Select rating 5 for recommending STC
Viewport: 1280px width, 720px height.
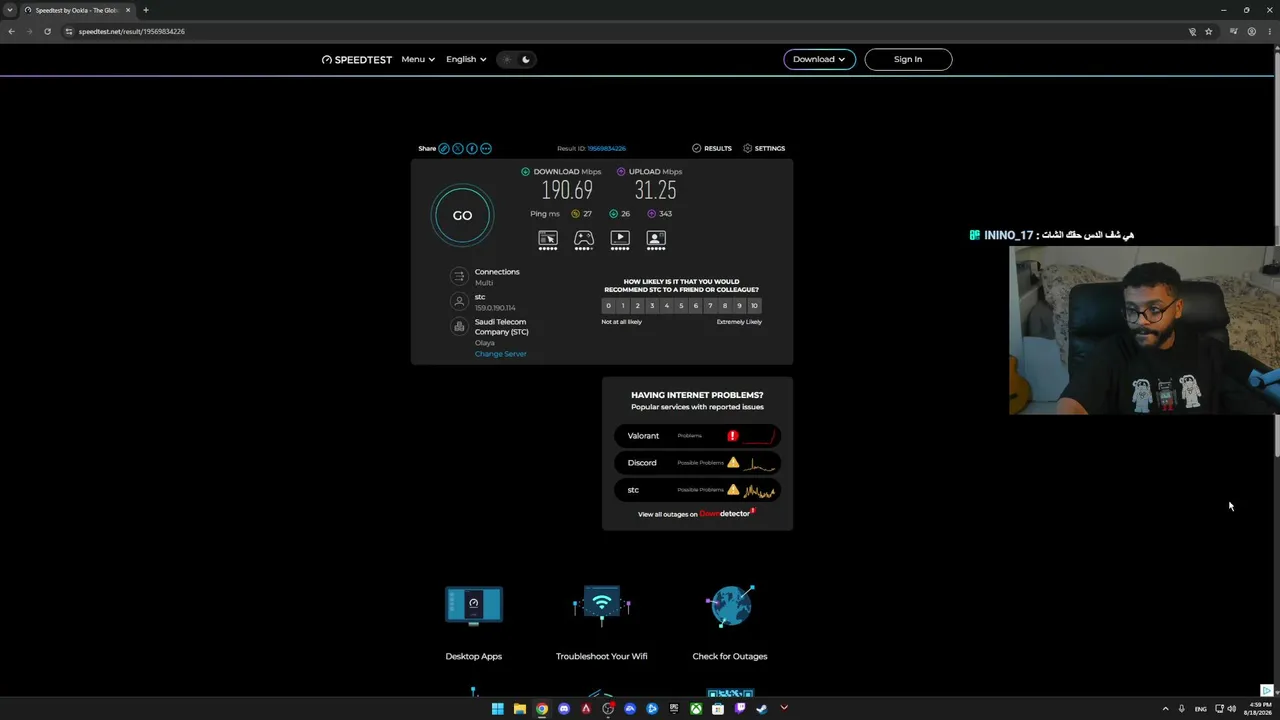click(x=681, y=306)
